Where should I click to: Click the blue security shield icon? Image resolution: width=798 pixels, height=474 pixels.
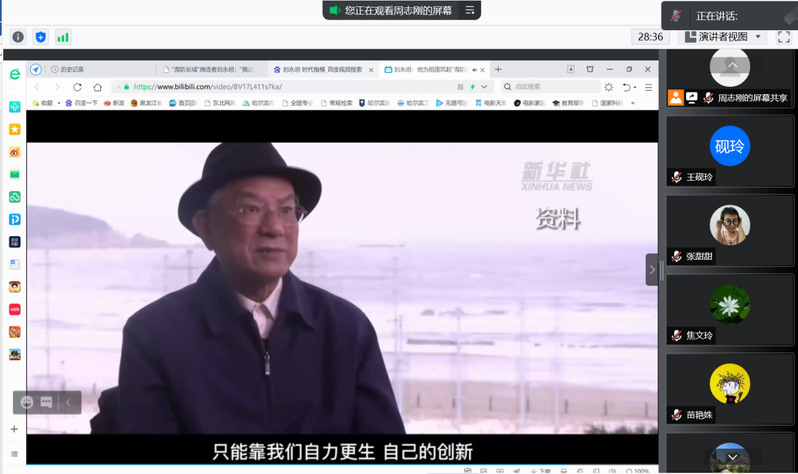pos(41,37)
